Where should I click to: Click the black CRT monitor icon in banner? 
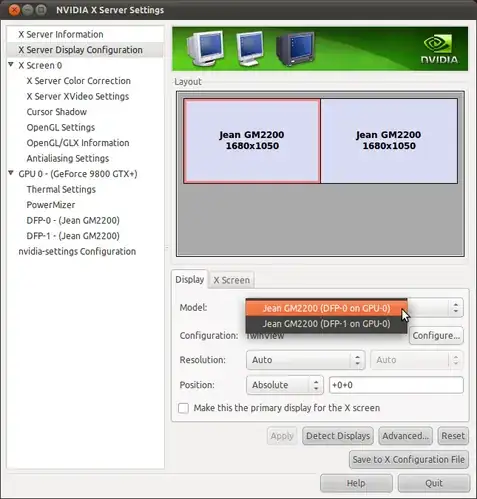[295, 49]
